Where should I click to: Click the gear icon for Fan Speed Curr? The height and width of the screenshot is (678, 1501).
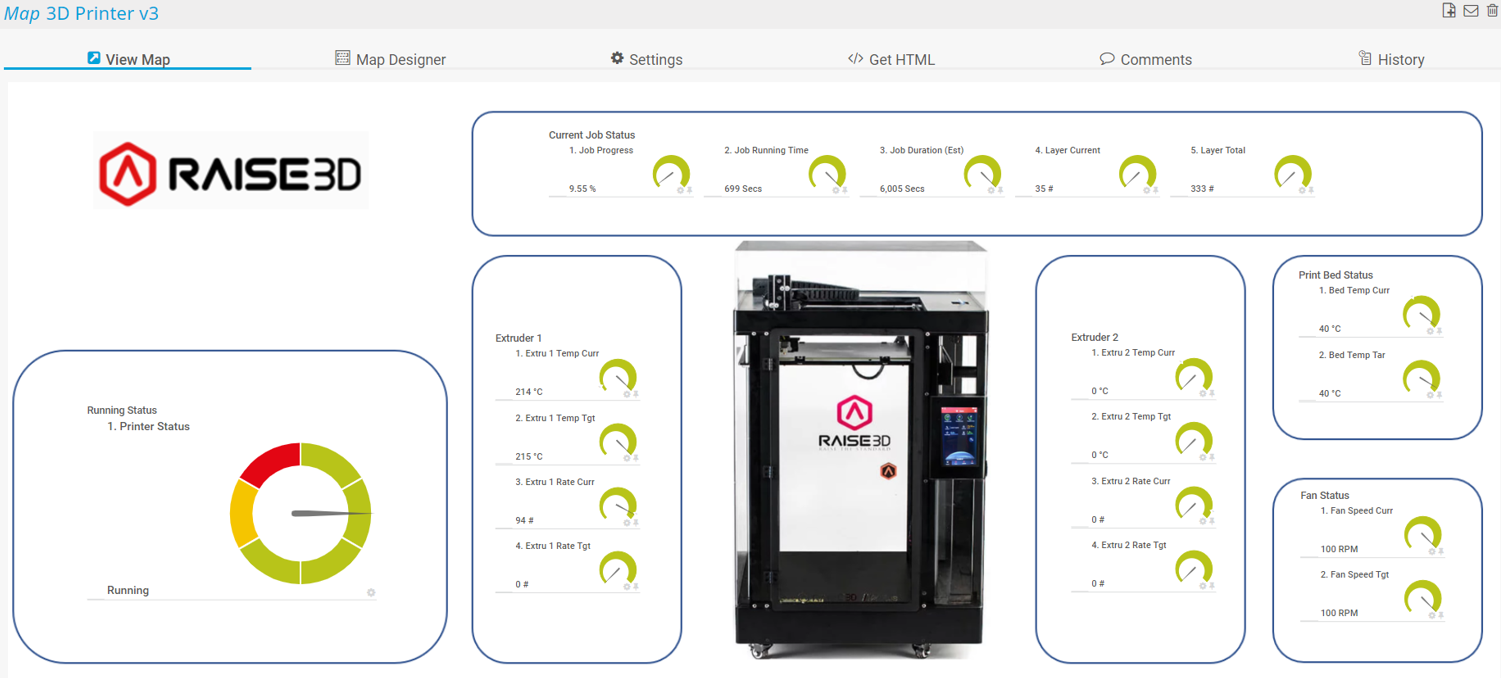[1432, 551]
